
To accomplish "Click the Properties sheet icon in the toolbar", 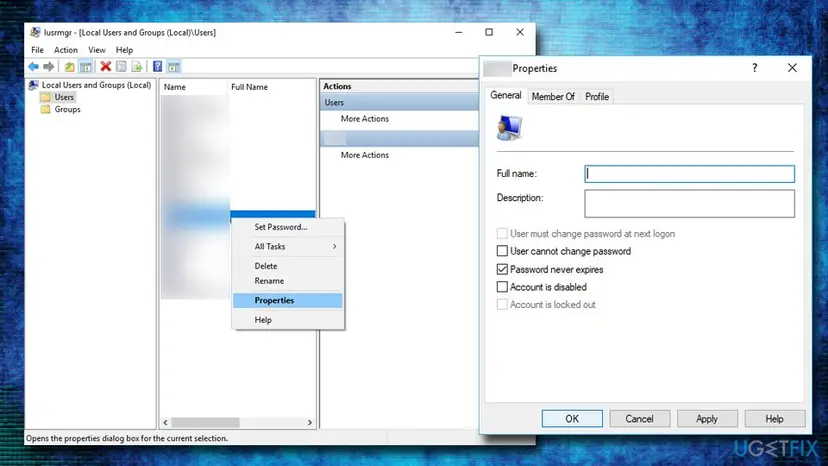I will click(x=121, y=67).
